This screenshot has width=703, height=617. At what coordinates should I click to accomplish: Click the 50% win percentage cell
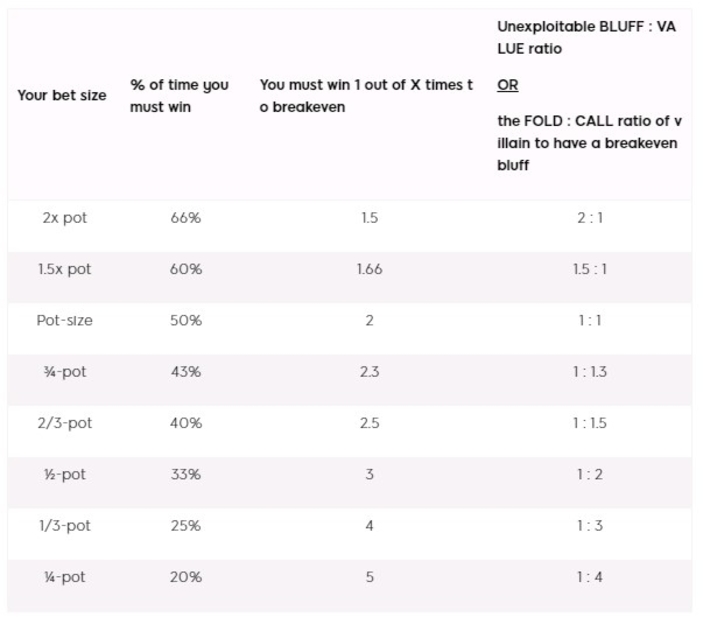click(x=186, y=320)
